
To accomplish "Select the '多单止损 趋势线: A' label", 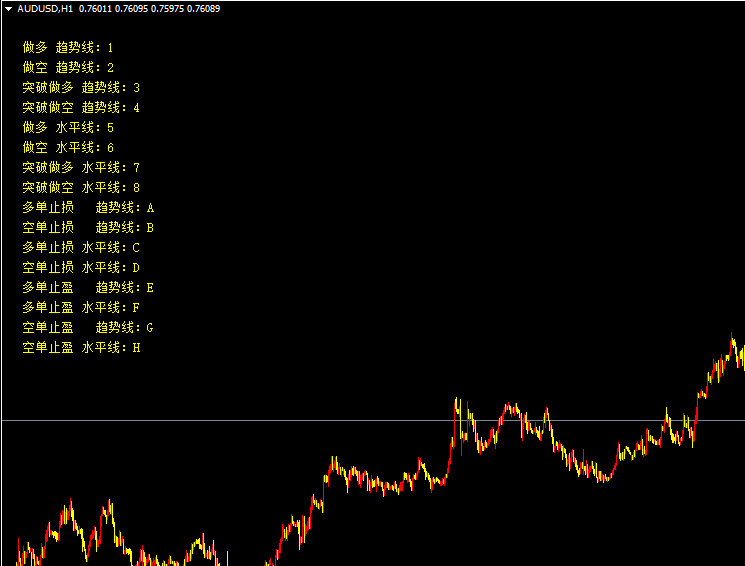I will tap(88, 207).
